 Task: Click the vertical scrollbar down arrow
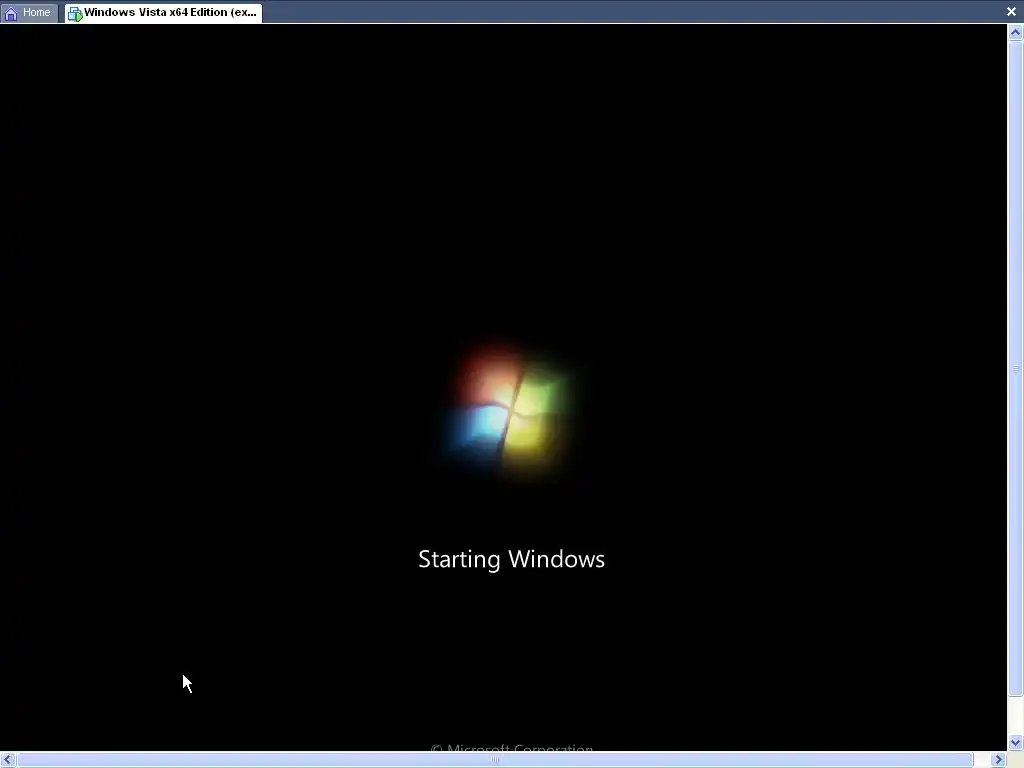(1015, 743)
